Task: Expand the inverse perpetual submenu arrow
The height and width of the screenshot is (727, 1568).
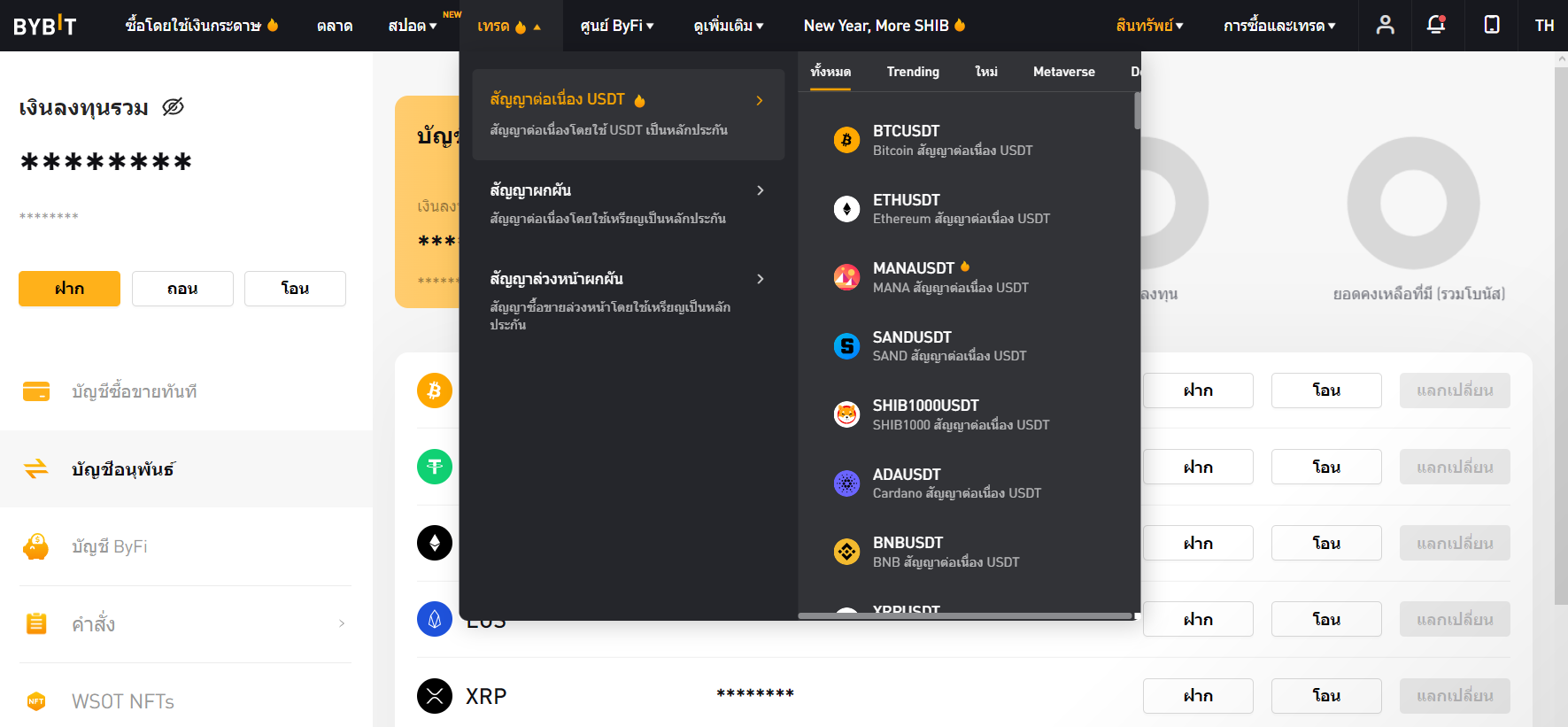Action: click(x=760, y=190)
